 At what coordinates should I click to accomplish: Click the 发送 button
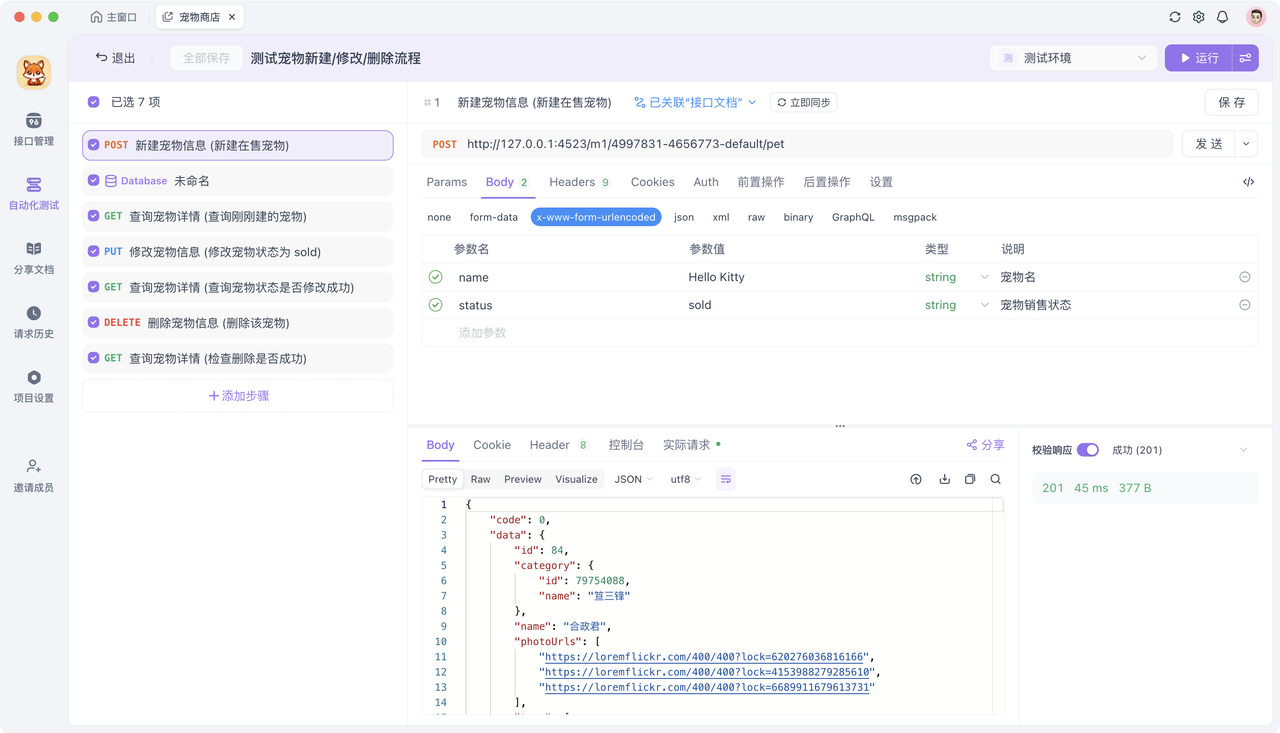pos(1209,144)
